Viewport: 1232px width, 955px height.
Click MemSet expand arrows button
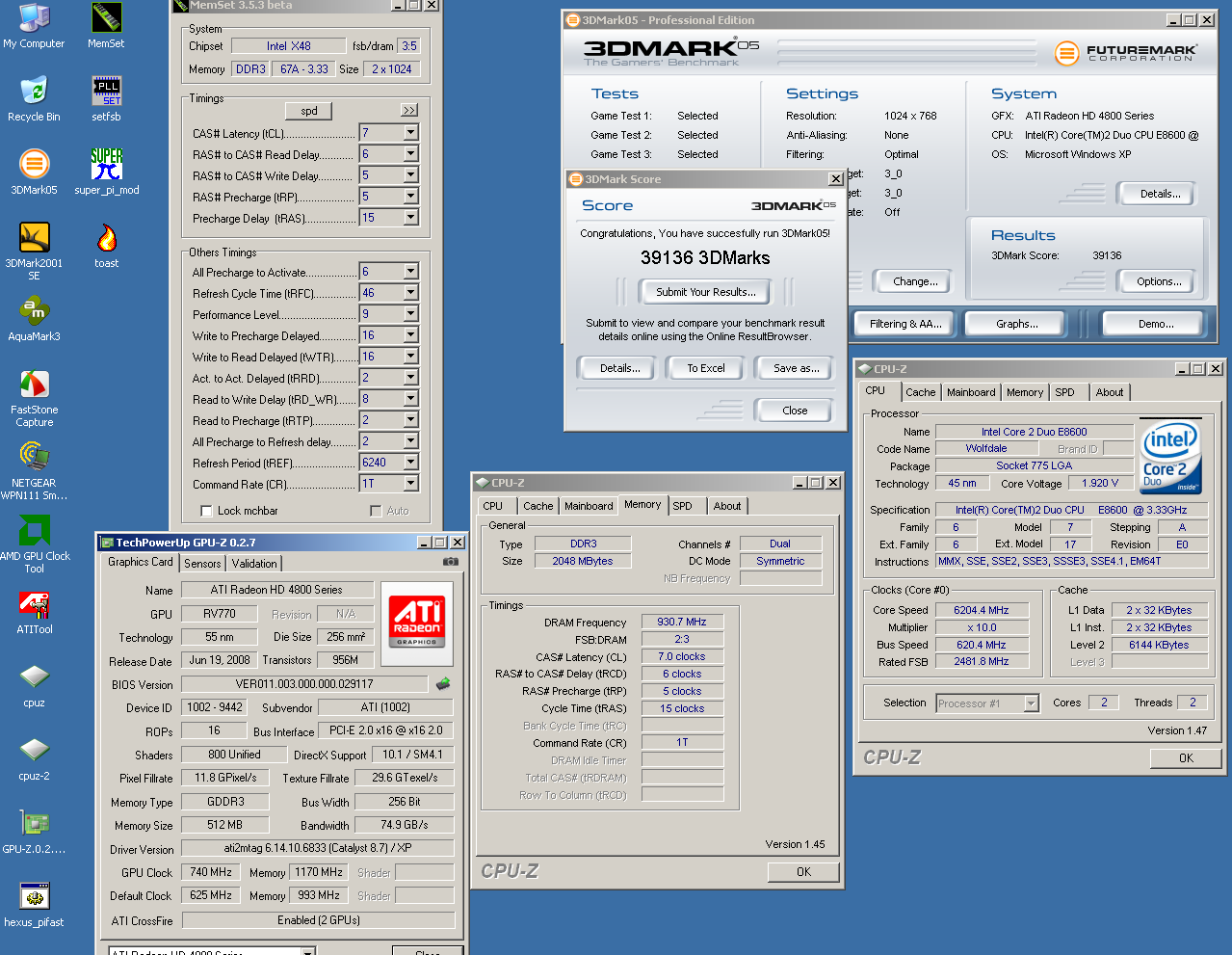click(409, 110)
